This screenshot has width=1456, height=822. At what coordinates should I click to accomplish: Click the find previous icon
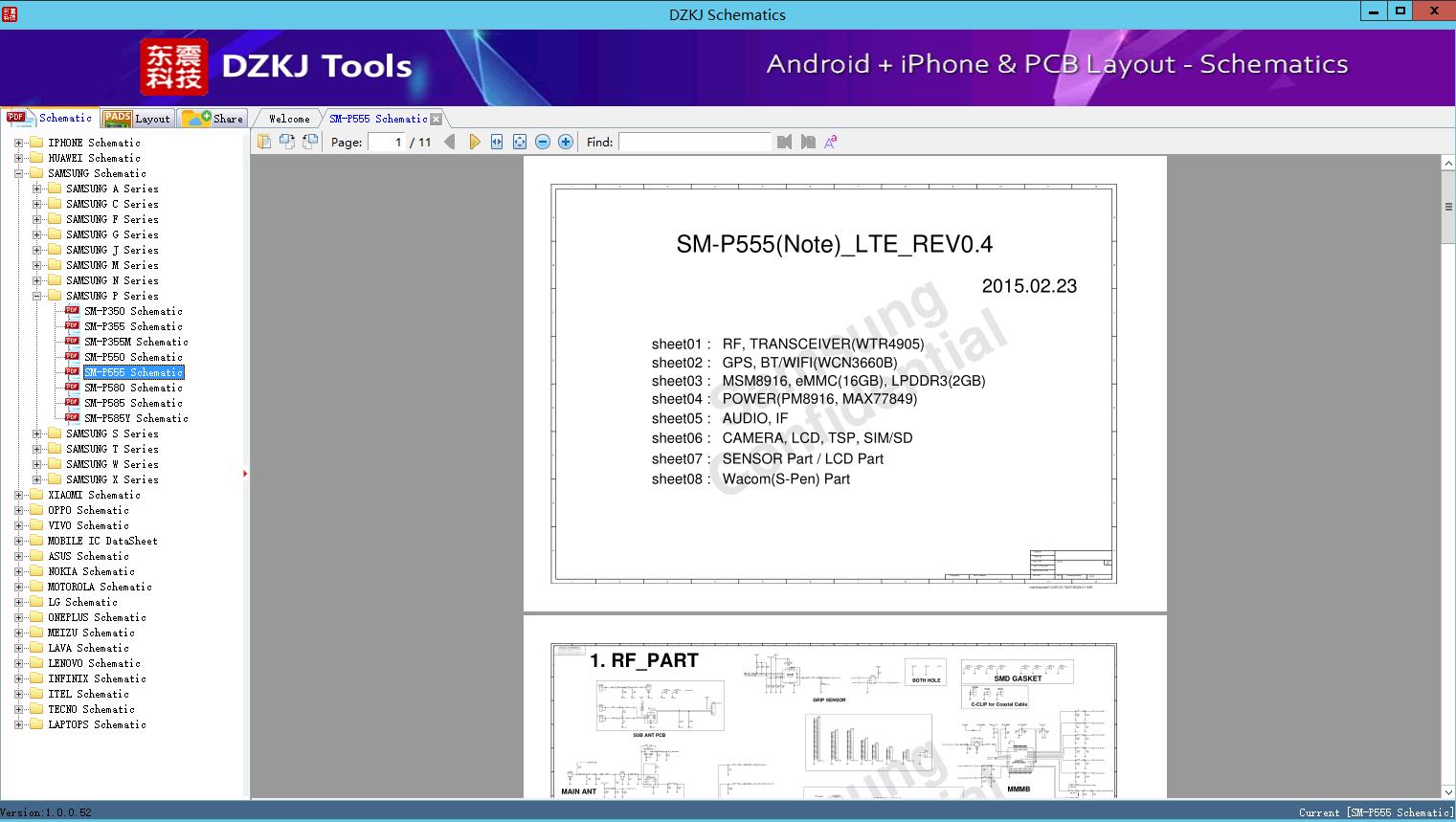[785, 142]
